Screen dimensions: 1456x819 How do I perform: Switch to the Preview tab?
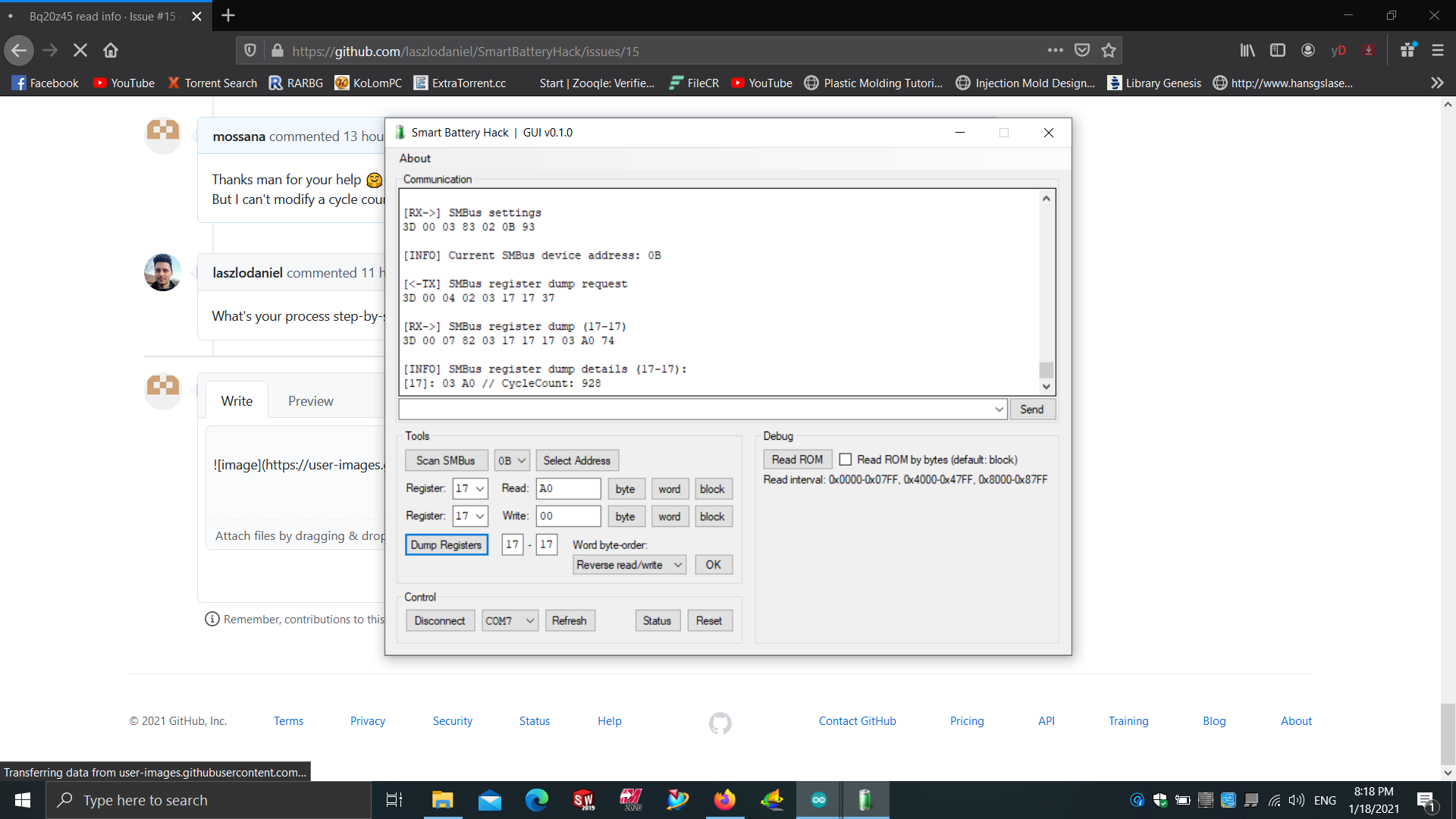coord(310,400)
